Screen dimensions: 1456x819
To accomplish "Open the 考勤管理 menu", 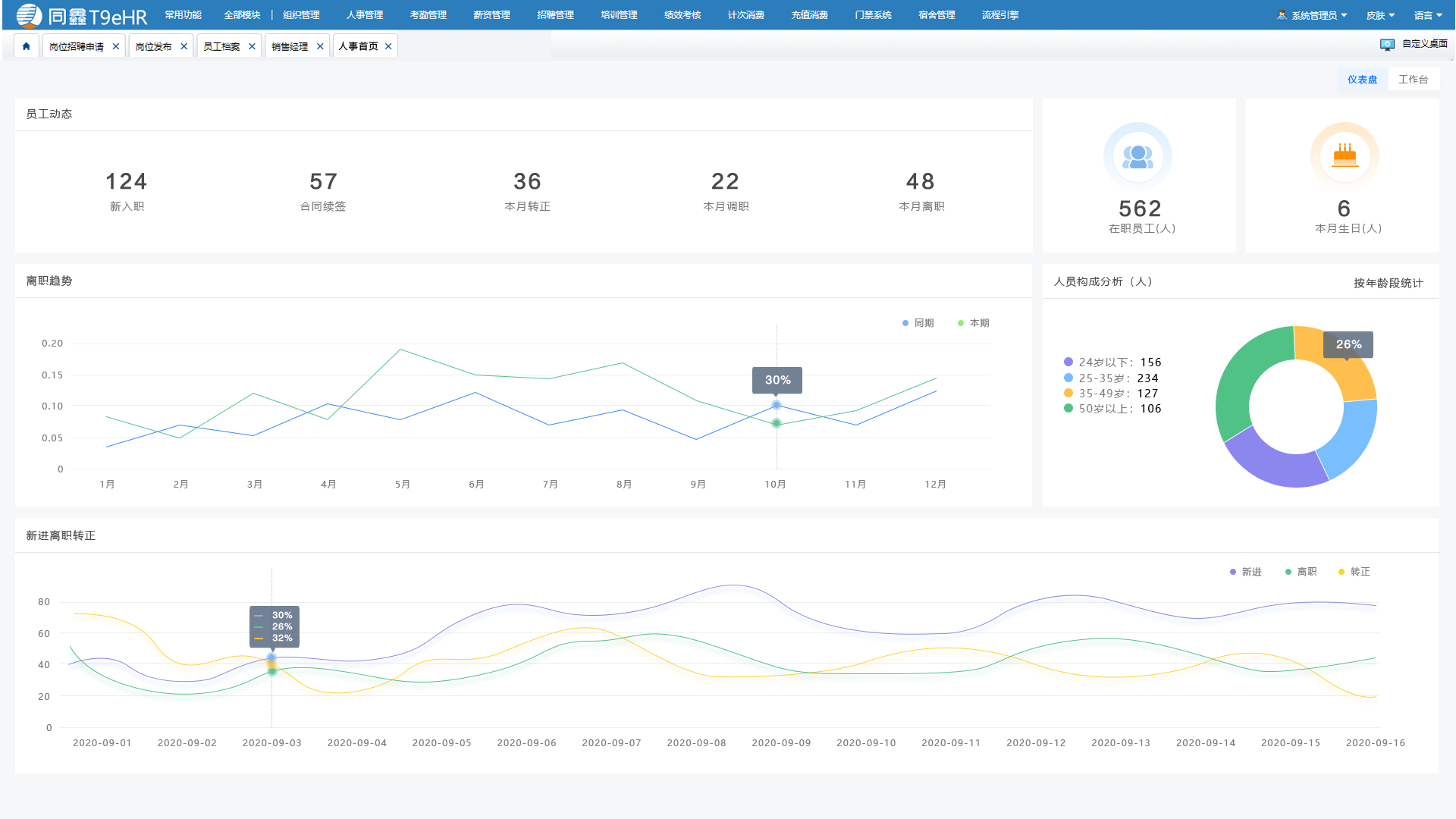I will 428,15.
